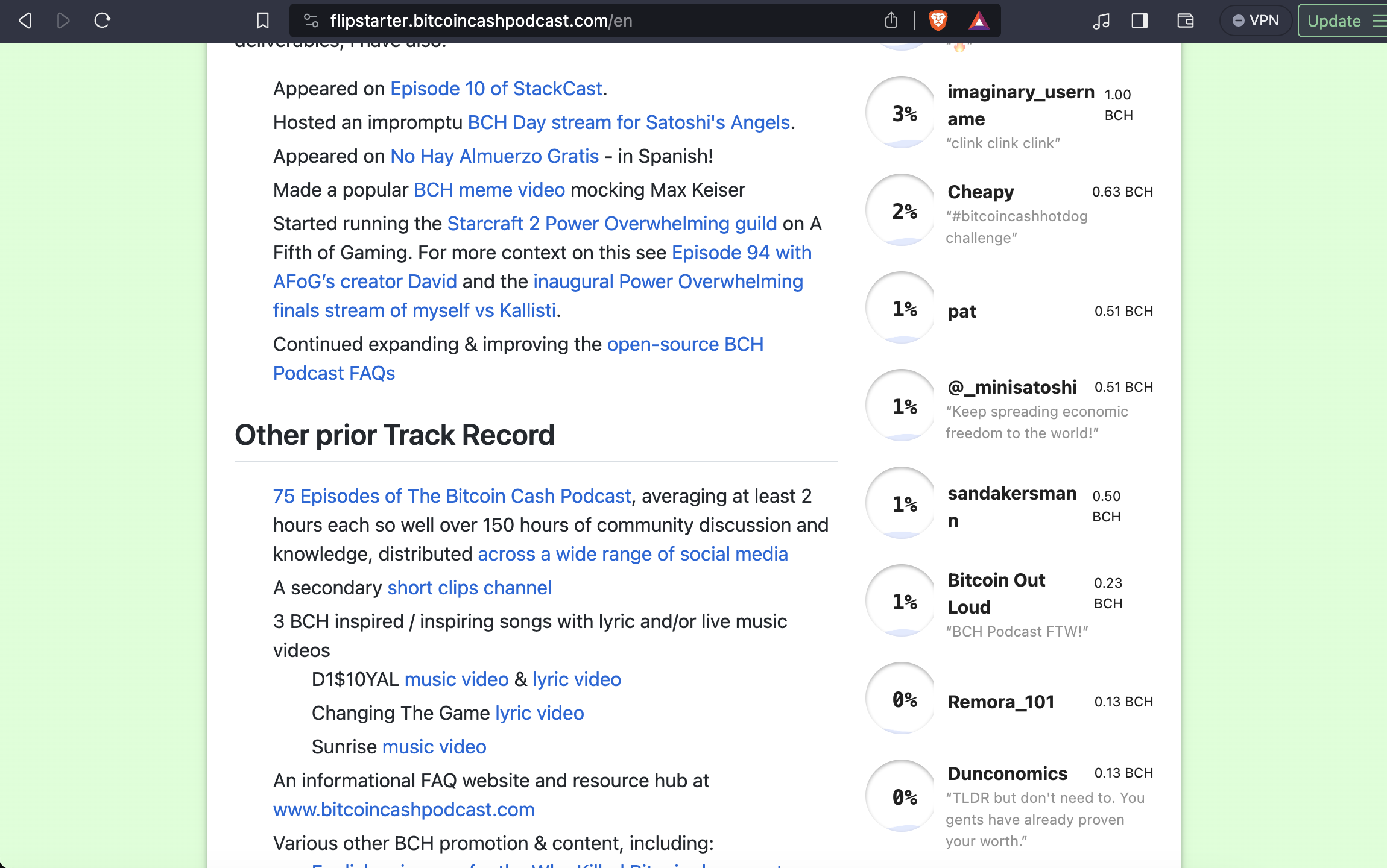This screenshot has height=868, width=1387.
Task: Toggle the VPN button
Action: [1256, 21]
